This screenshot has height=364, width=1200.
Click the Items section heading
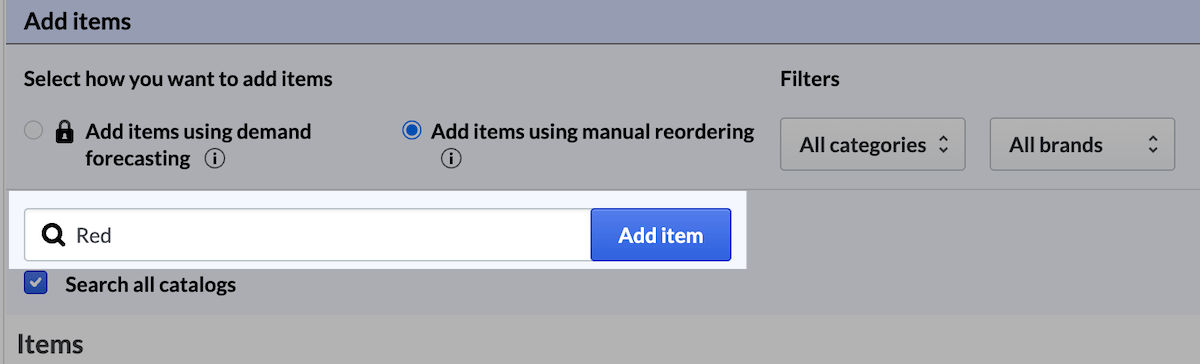(x=50, y=345)
